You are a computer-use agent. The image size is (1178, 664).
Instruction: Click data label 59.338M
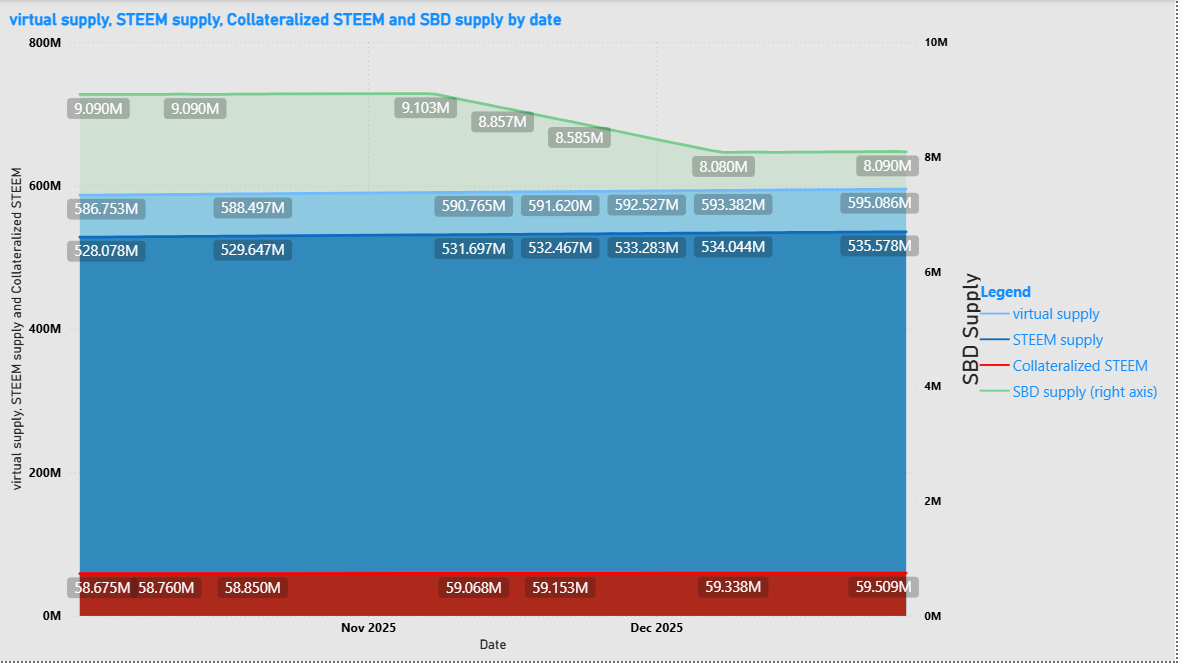(x=733, y=587)
